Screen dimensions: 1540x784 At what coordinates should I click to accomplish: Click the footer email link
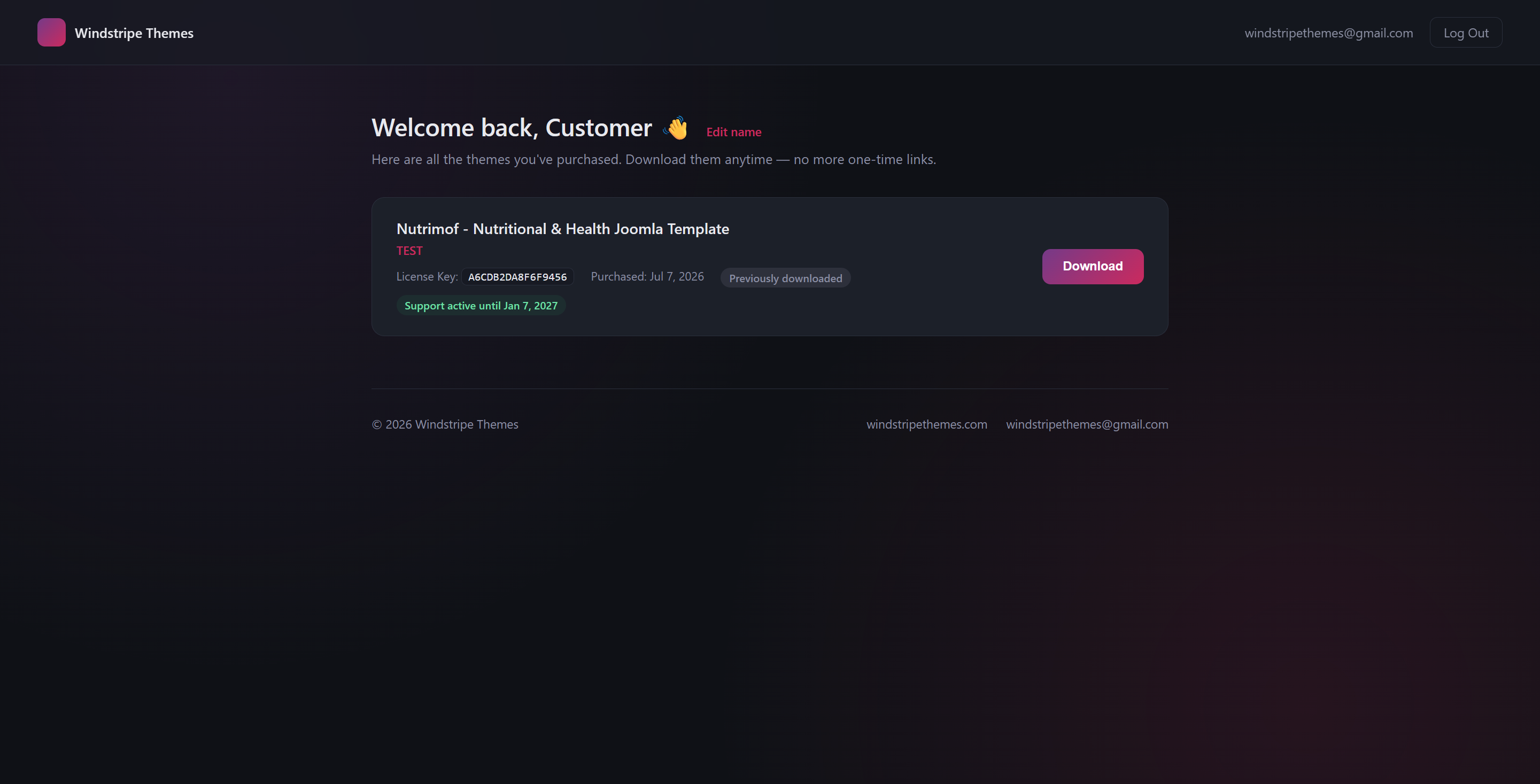(x=1087, y=424)
